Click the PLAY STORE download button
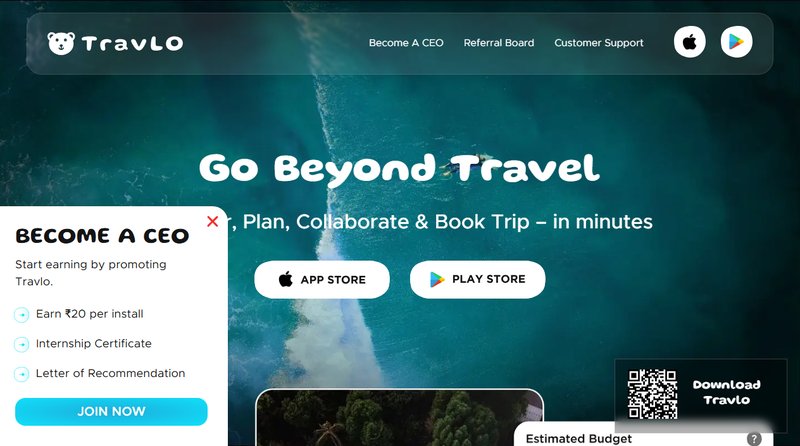Image resolution: width=800 pixels, height=446 pixels. [478, 280]
